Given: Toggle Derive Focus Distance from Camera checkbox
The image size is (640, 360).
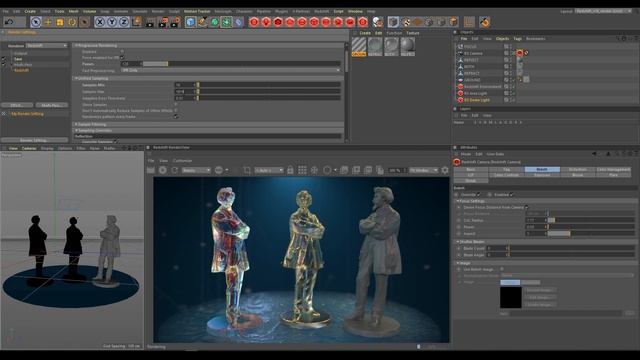Looking at the screenshot, I should click(527, 208).
